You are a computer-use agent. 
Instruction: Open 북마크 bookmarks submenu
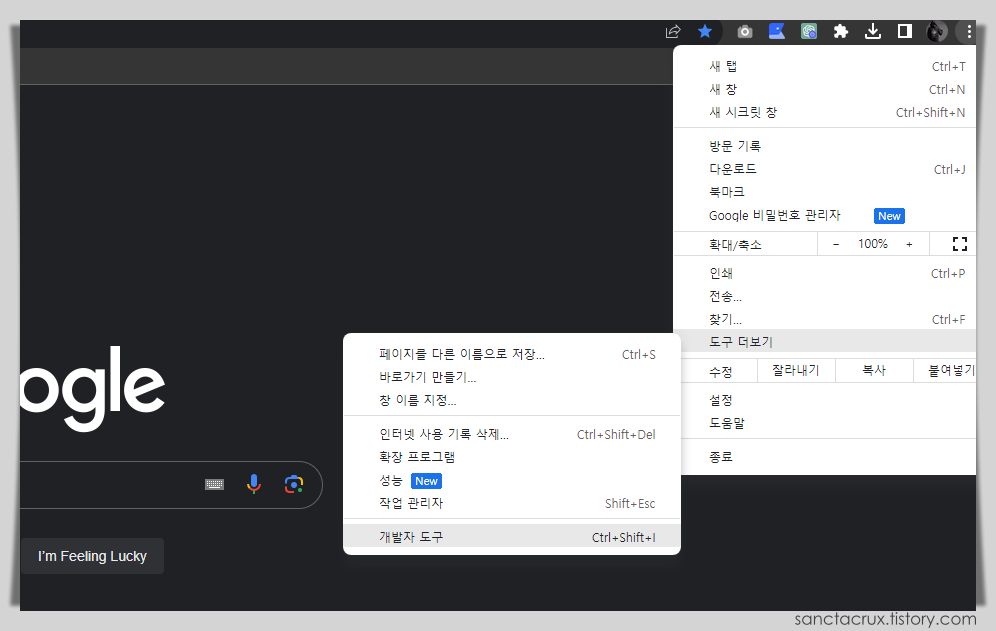[824, 192]
